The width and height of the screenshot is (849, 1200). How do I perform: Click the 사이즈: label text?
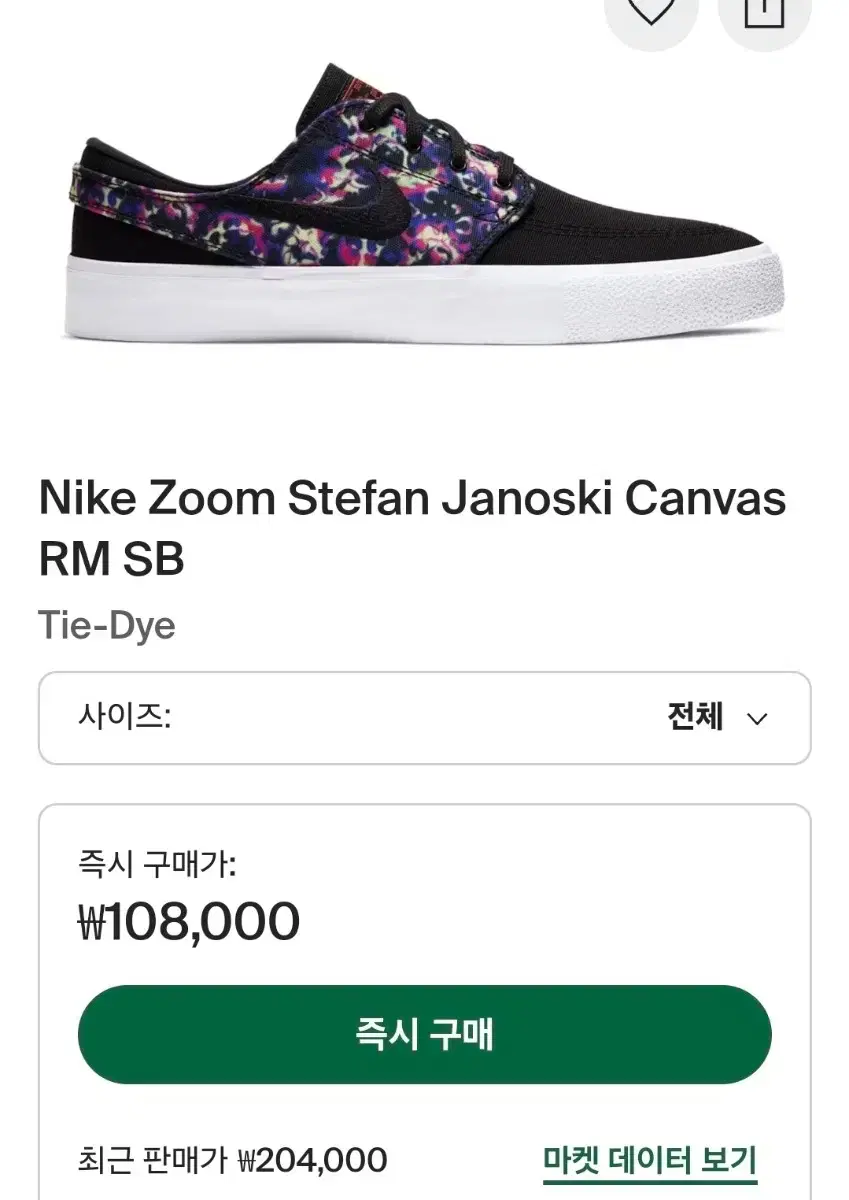(x=125, y=717)
